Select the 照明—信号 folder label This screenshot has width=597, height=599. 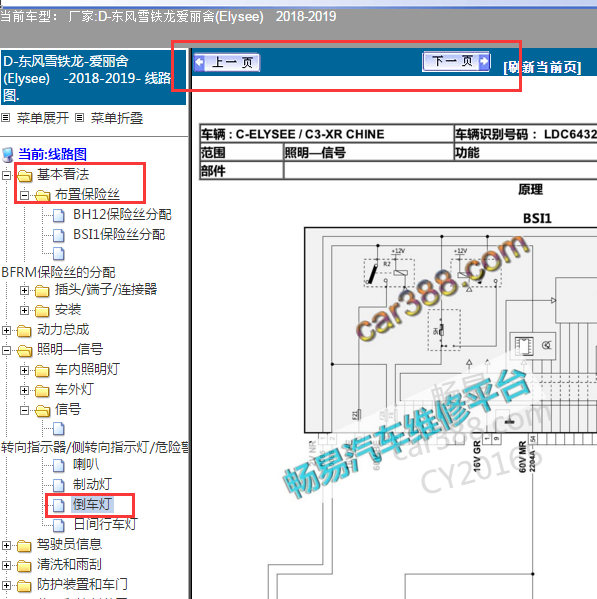pyautogui.click(x=70, y=349)
